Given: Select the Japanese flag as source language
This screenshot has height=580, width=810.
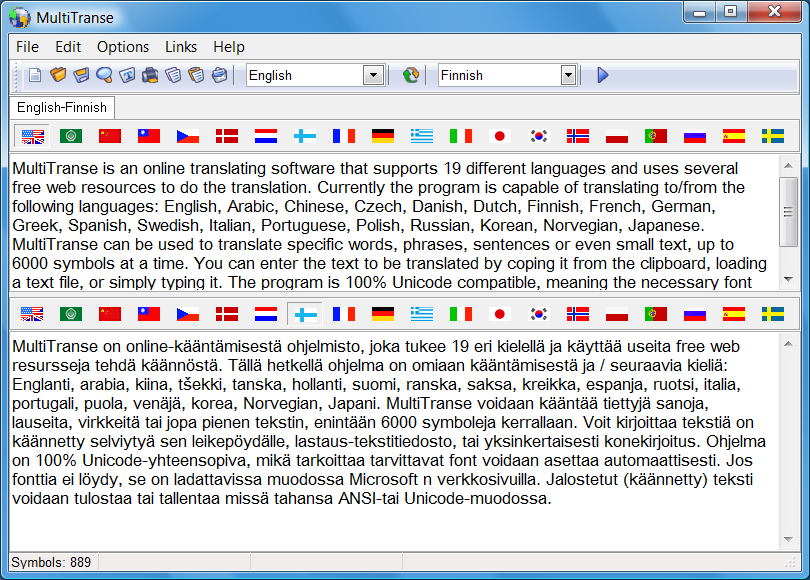Looking at the screenshot, I should click(x=499, y=135).
